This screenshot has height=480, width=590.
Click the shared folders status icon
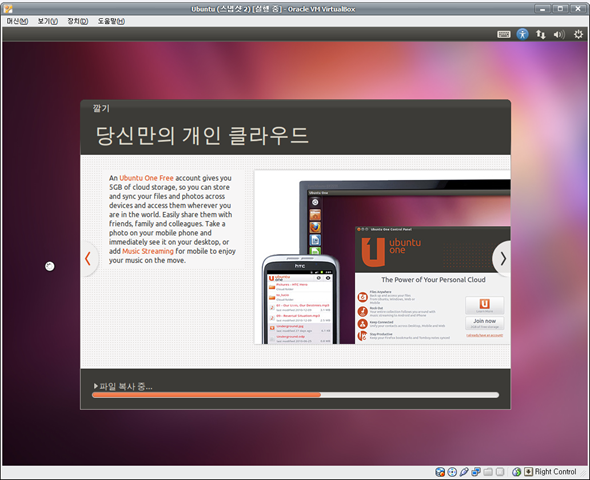tap(488, 472)
